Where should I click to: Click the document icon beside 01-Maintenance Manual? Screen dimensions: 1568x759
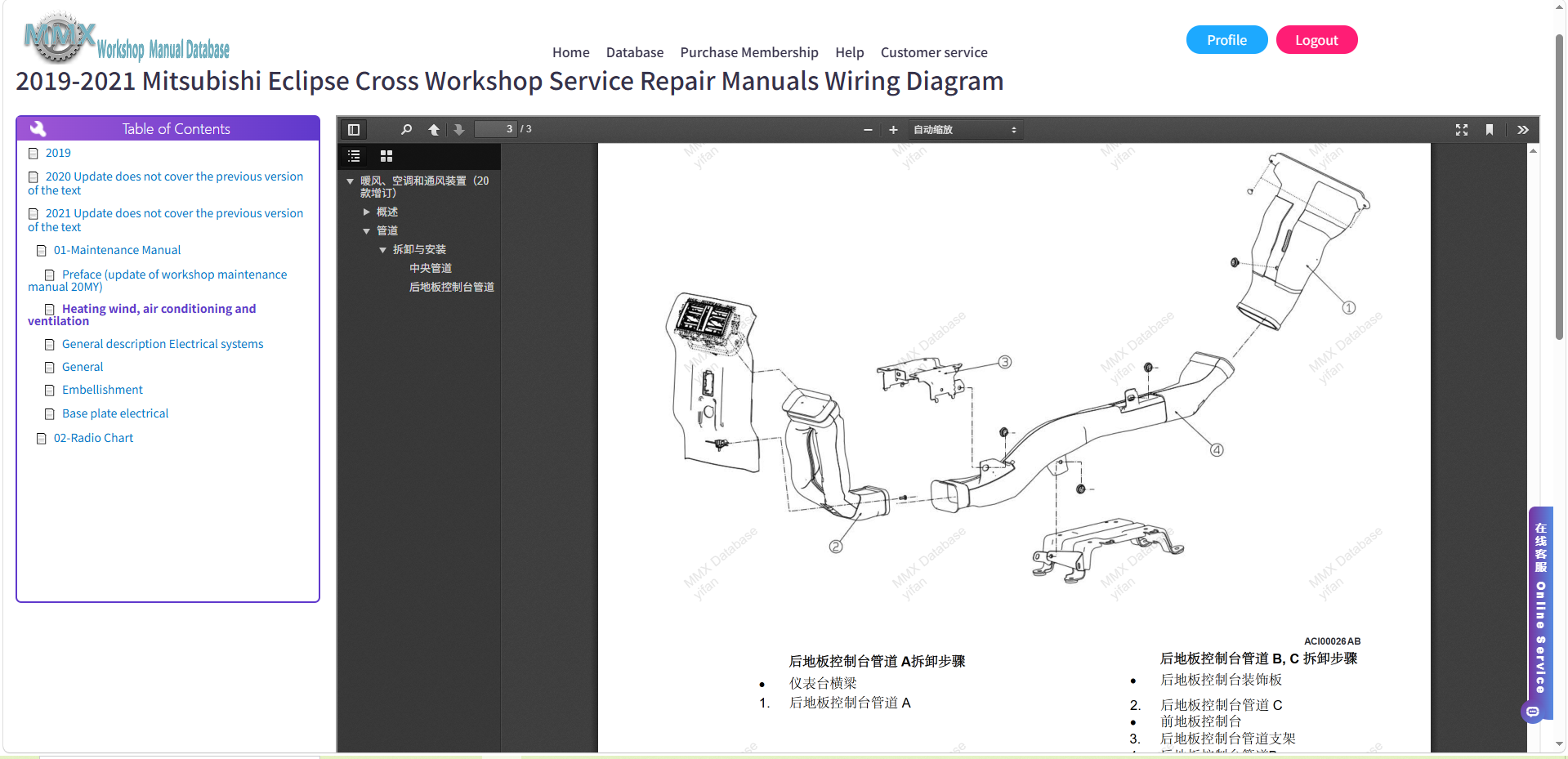pyautogui.click(x=42, y=251)
